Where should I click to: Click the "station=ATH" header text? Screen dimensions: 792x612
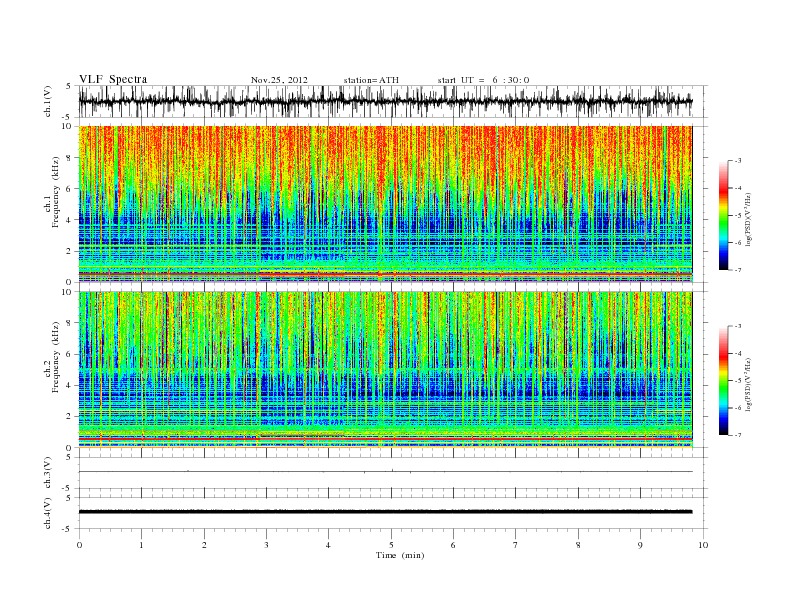tap(371, 80)
